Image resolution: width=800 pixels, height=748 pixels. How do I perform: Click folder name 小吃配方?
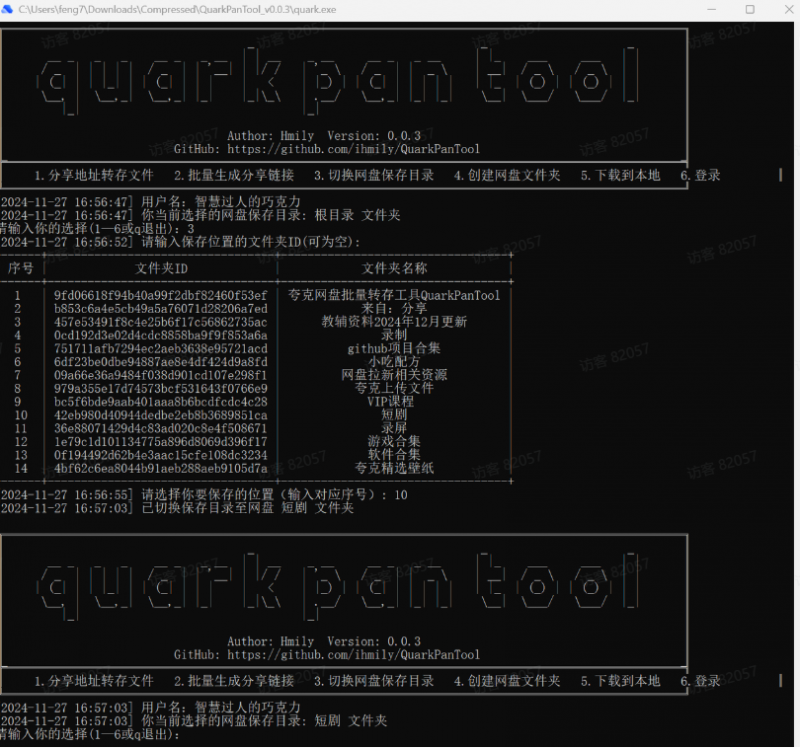[394, 362]
